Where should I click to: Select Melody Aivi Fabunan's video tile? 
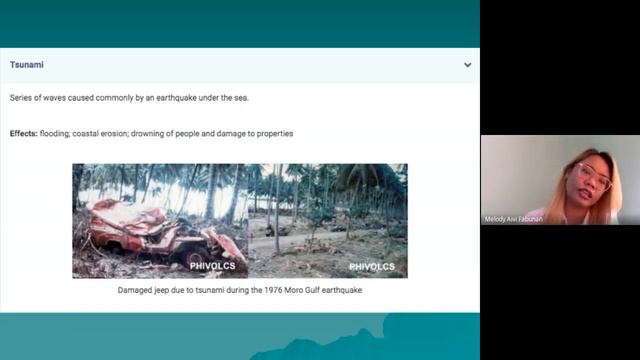coord(560,180)
